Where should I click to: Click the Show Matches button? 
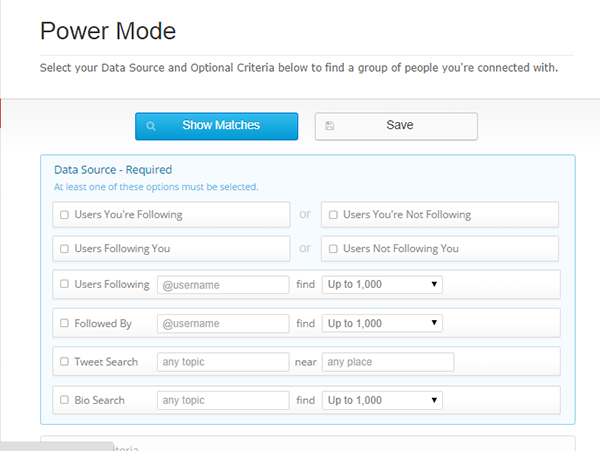pos(217,126)
